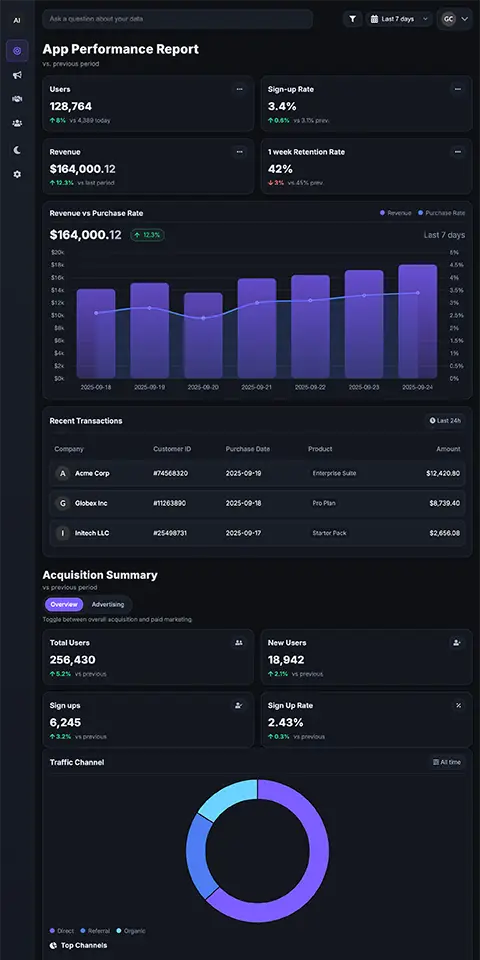
Task: Select the Overview tab
Action: tap(64, 604)
